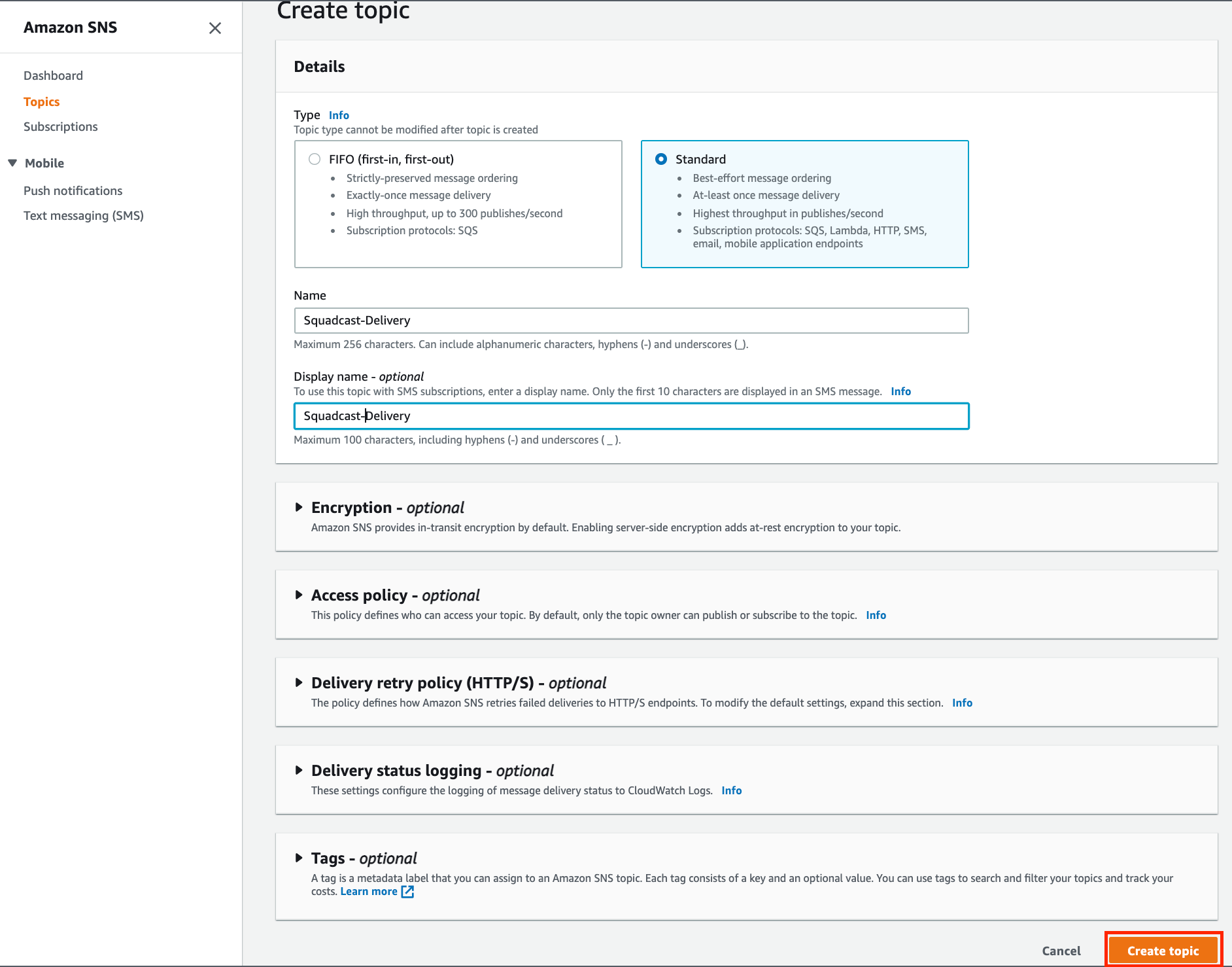This screenshot has height=967, width=1232.
Task: Expand the Tags optional section
Action: coord(299,858)
